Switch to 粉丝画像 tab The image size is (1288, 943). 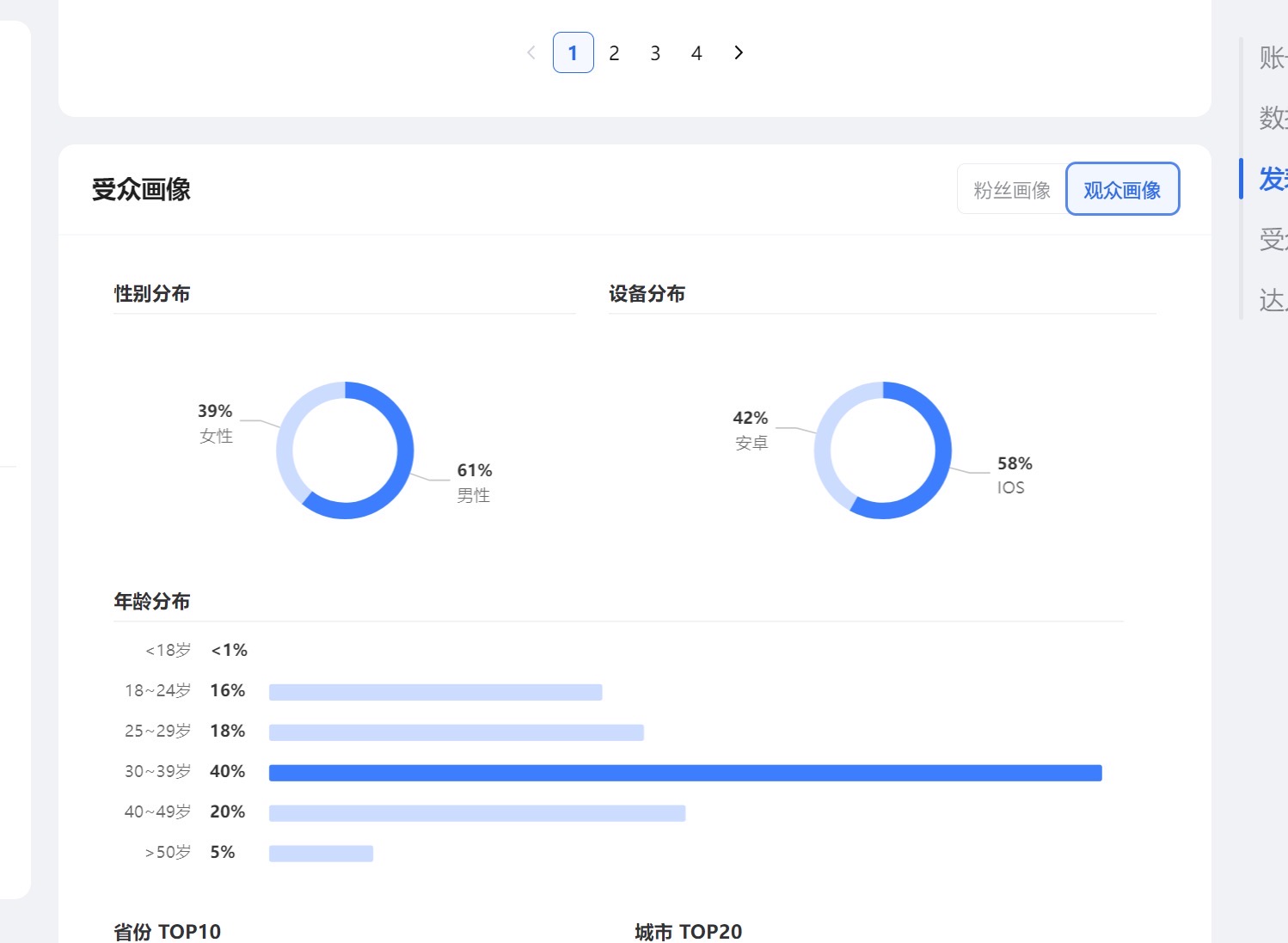(1012, 190)
